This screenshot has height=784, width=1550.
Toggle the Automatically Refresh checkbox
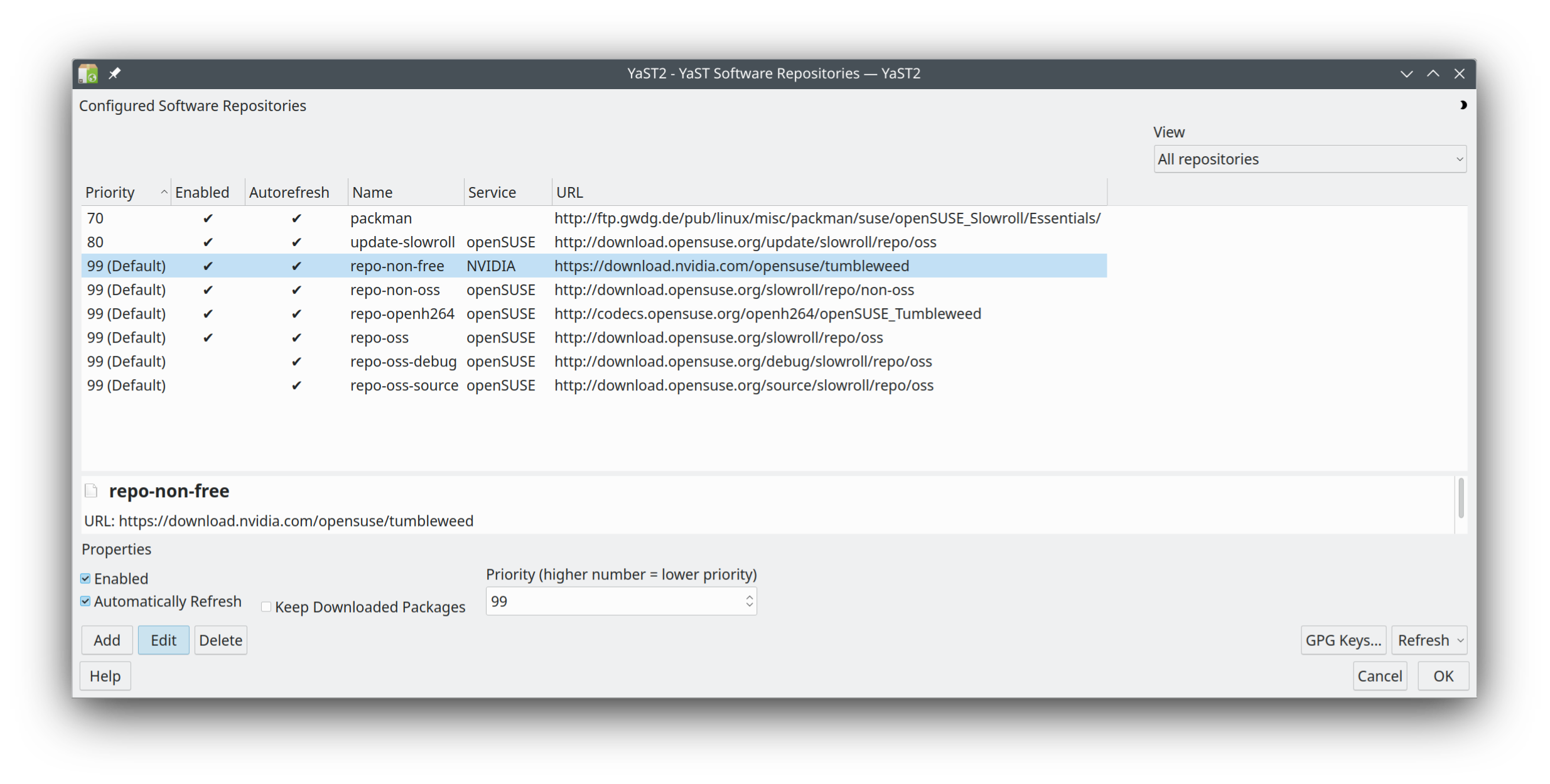(x=85, y=601)
